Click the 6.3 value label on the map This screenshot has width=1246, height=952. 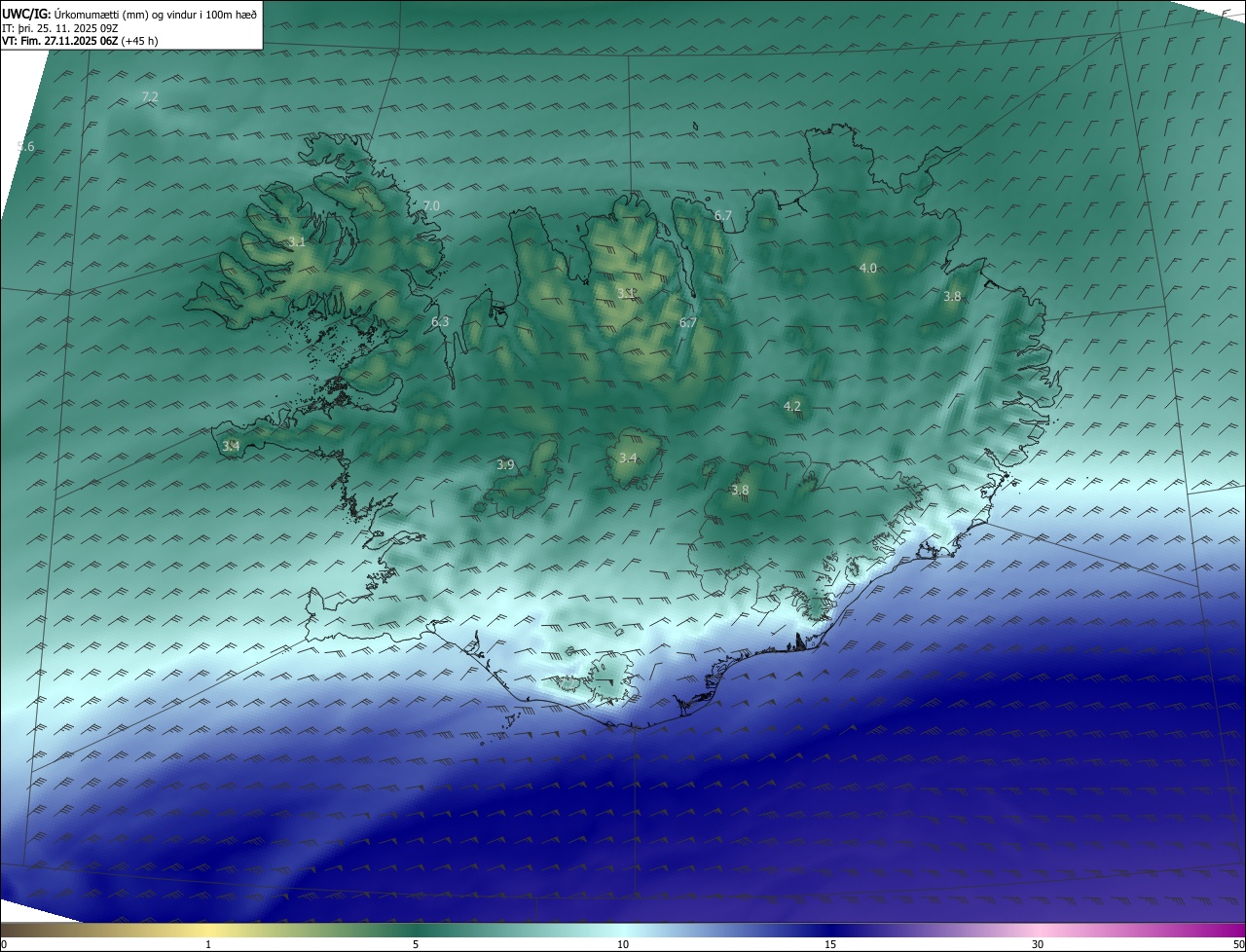point(440,321)
